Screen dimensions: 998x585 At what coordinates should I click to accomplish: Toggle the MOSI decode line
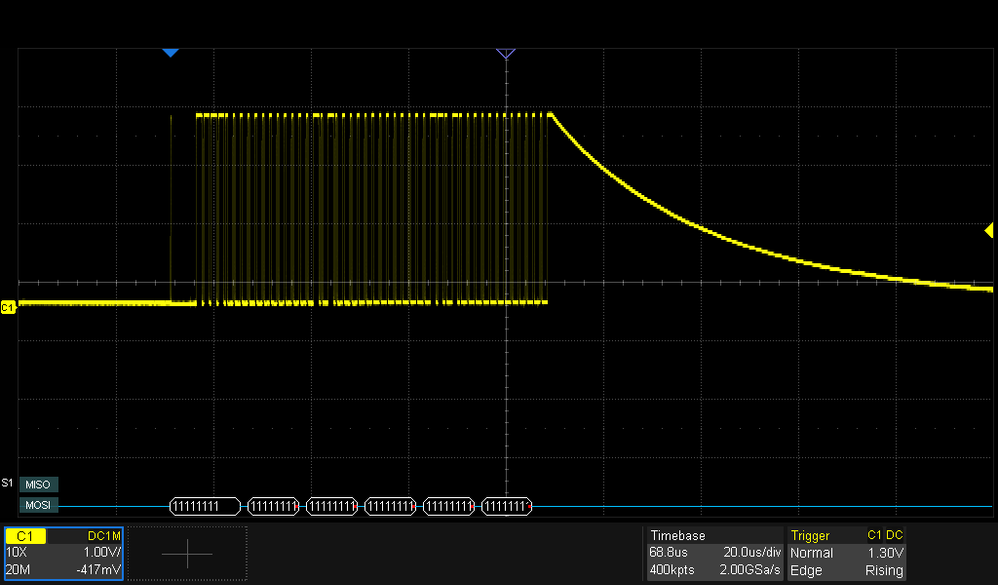click(x=39, y=505)
